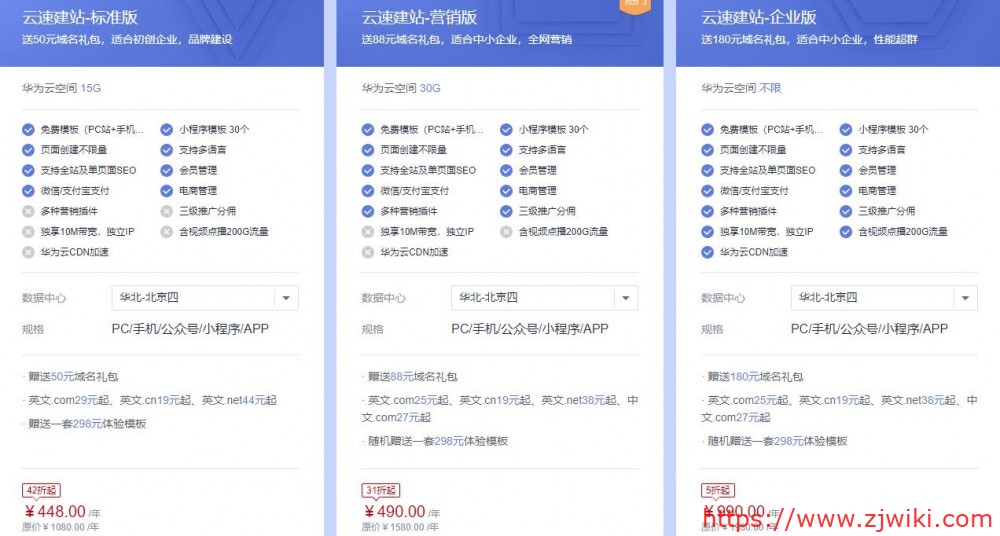The height and width of the screenshot is (536, 1000).
Task: Click 原价¥1080.00 /年 original price
Action: 61,527
